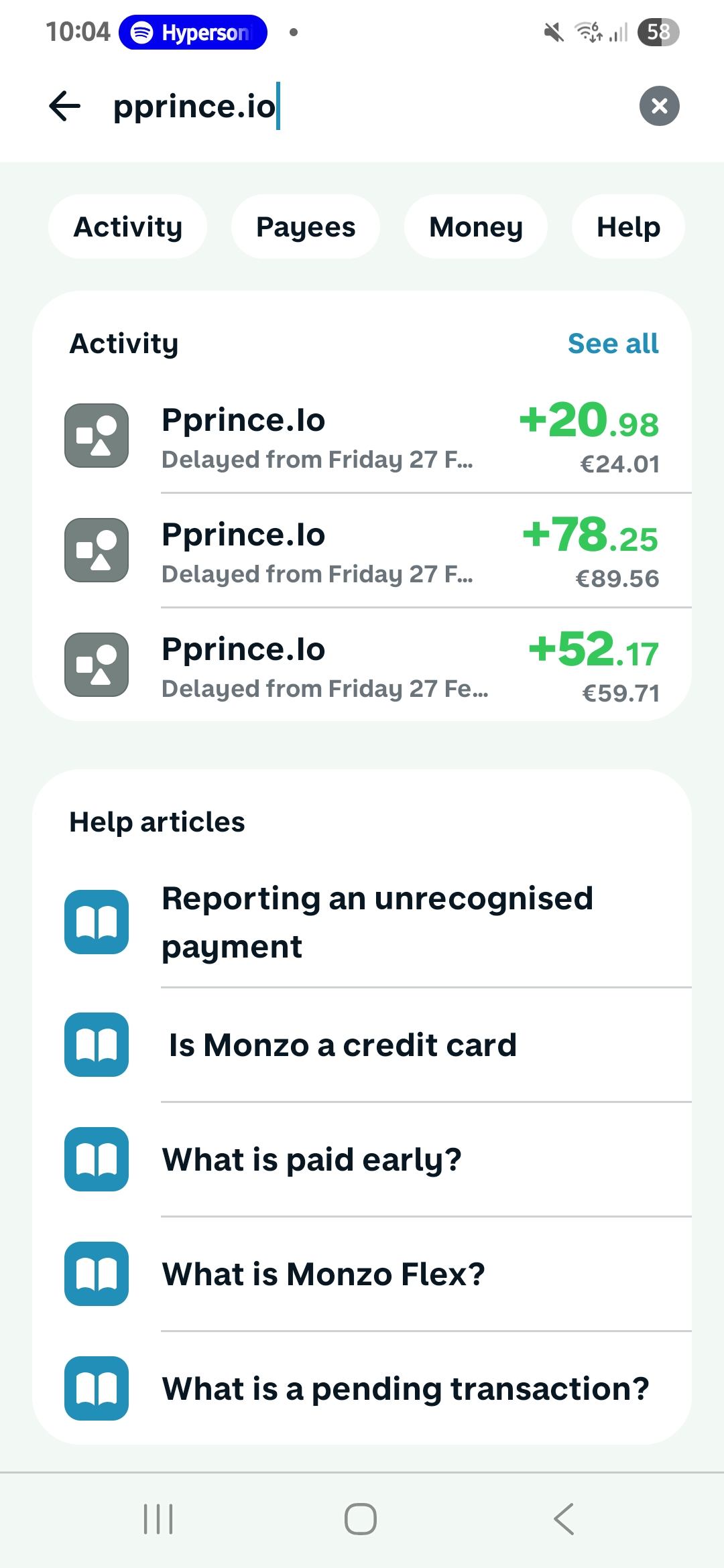Open the +78.25 Pprince.Io transaction
The height and width of the screenshot is (1568, 724).
coord(362,551)
